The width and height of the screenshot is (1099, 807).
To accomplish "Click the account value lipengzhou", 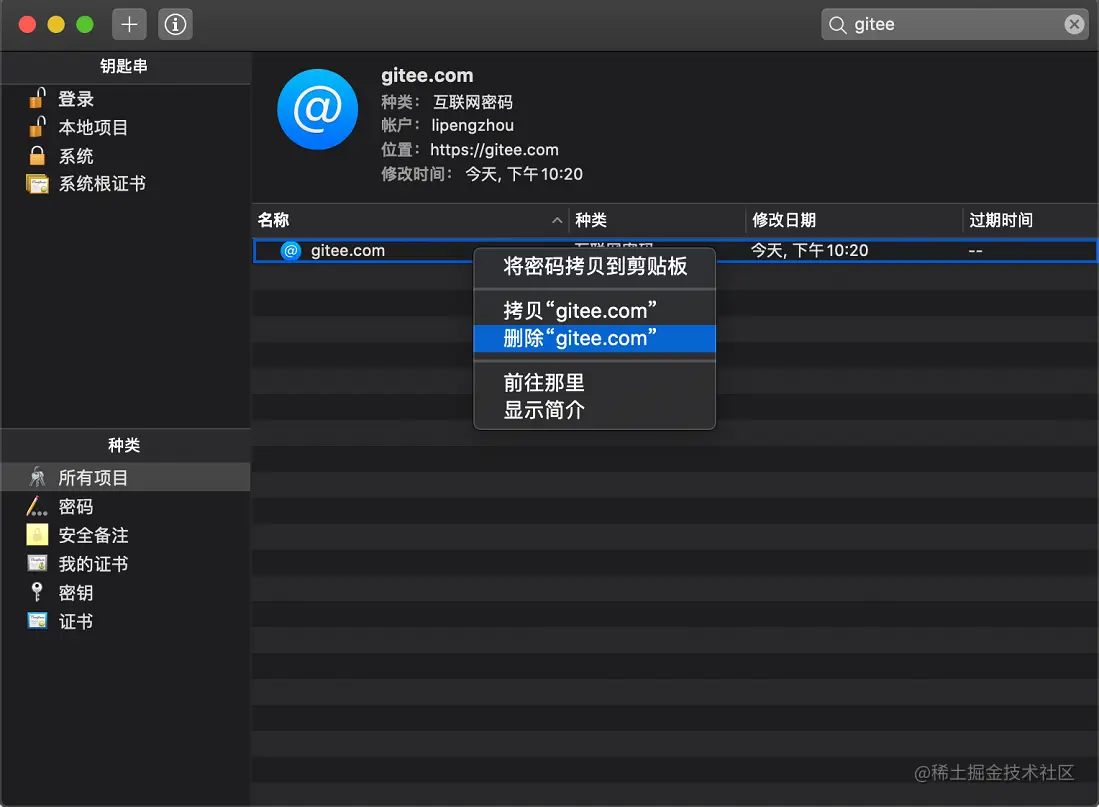I will tap(472, 126).
